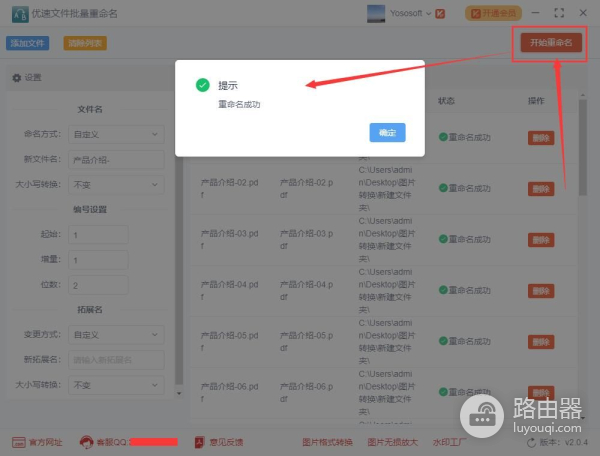Click the 新文件名 input field

point(116,160)
